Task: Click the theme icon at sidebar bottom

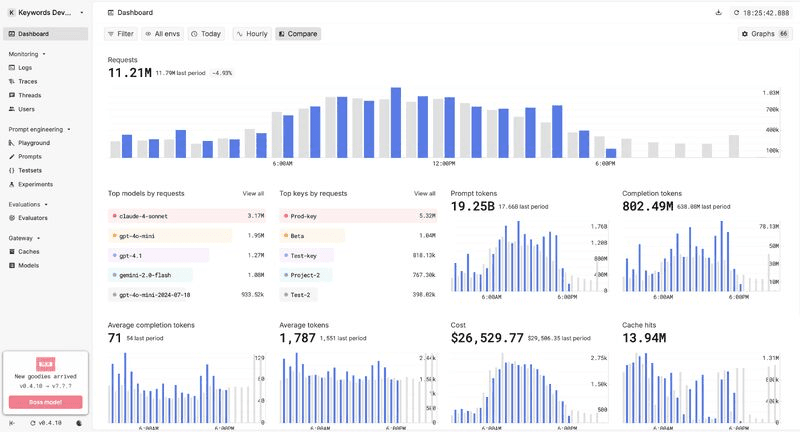Action: pos(79,423)
